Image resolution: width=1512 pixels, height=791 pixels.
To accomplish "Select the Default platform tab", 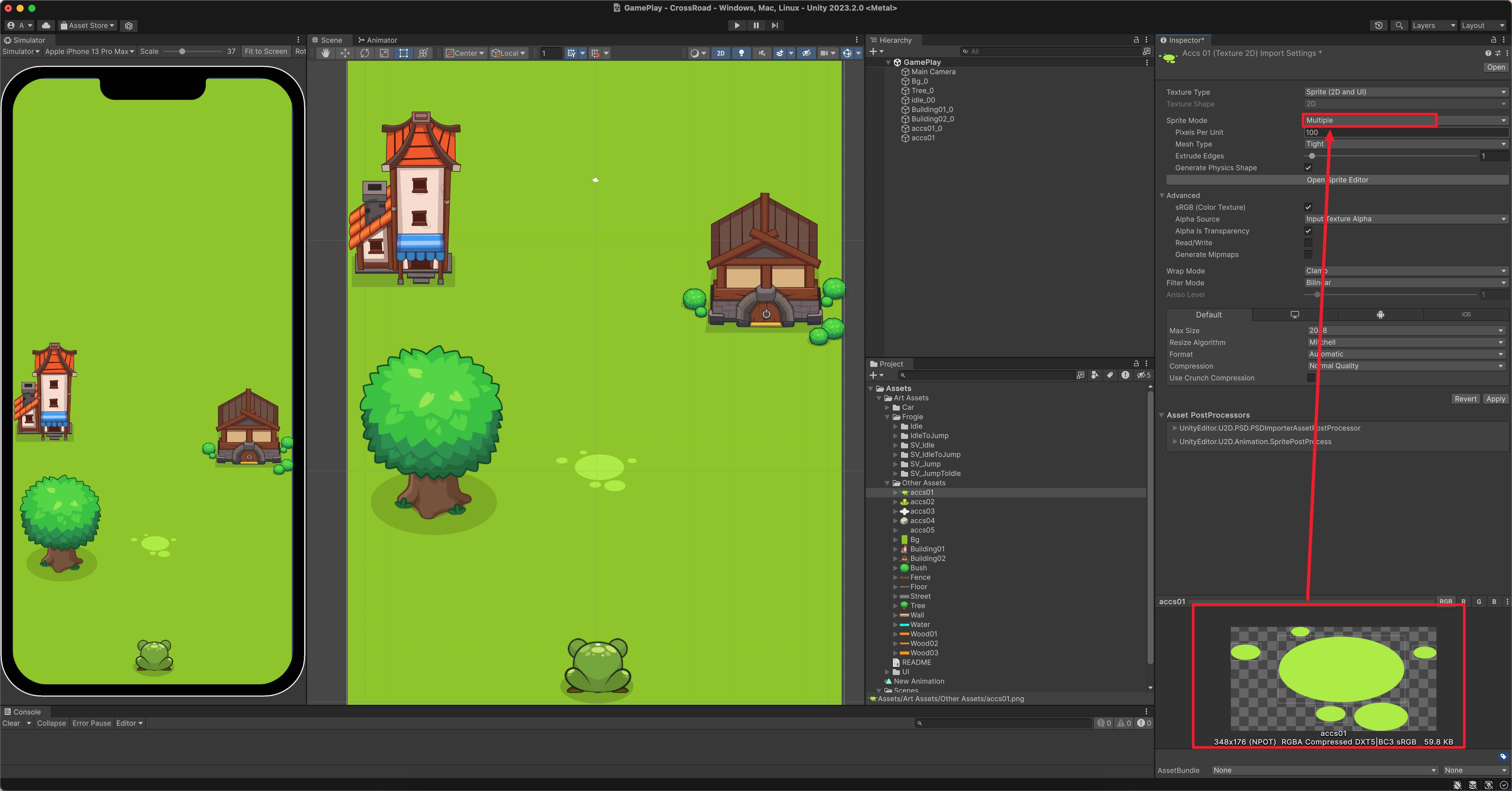I will tap(1209, 315).
